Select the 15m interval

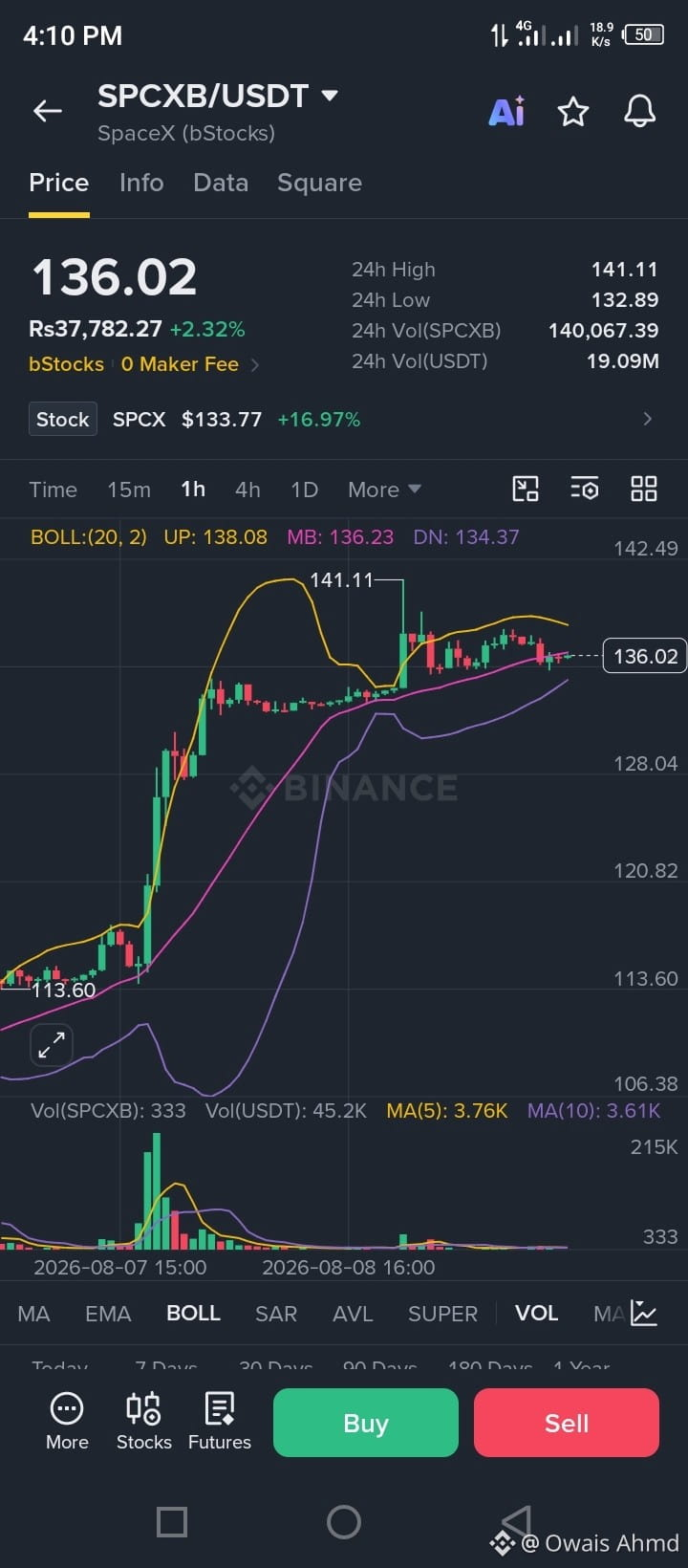pyautogui.click(x=129, y=490)
